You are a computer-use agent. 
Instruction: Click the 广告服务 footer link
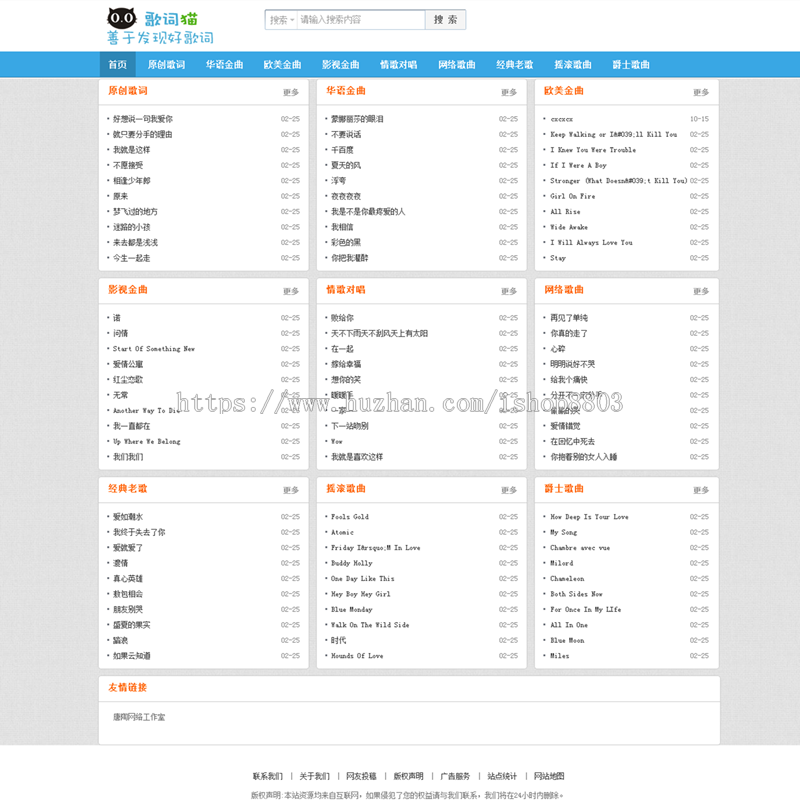pos(455,777)
